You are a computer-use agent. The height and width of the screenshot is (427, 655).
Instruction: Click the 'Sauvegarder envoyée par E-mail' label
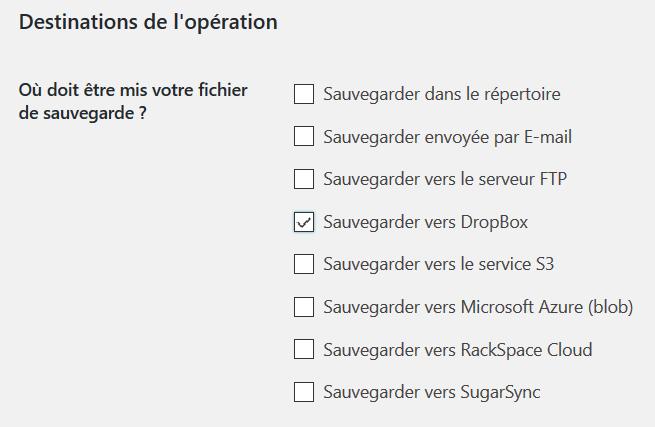pyautogui.click(x=448, y=137)
